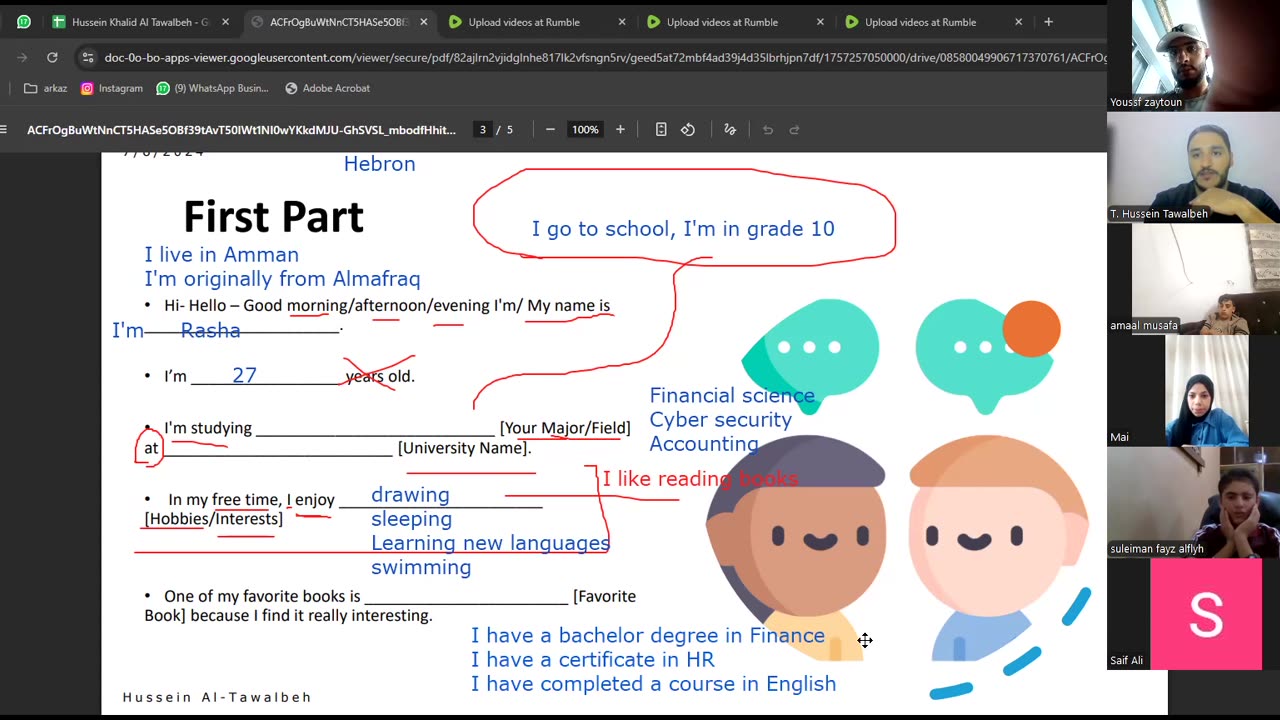The height and width of the screenshot is (720, 1280).
Task: Open the pinned WhatsApp tab
Action: point(23,21)
